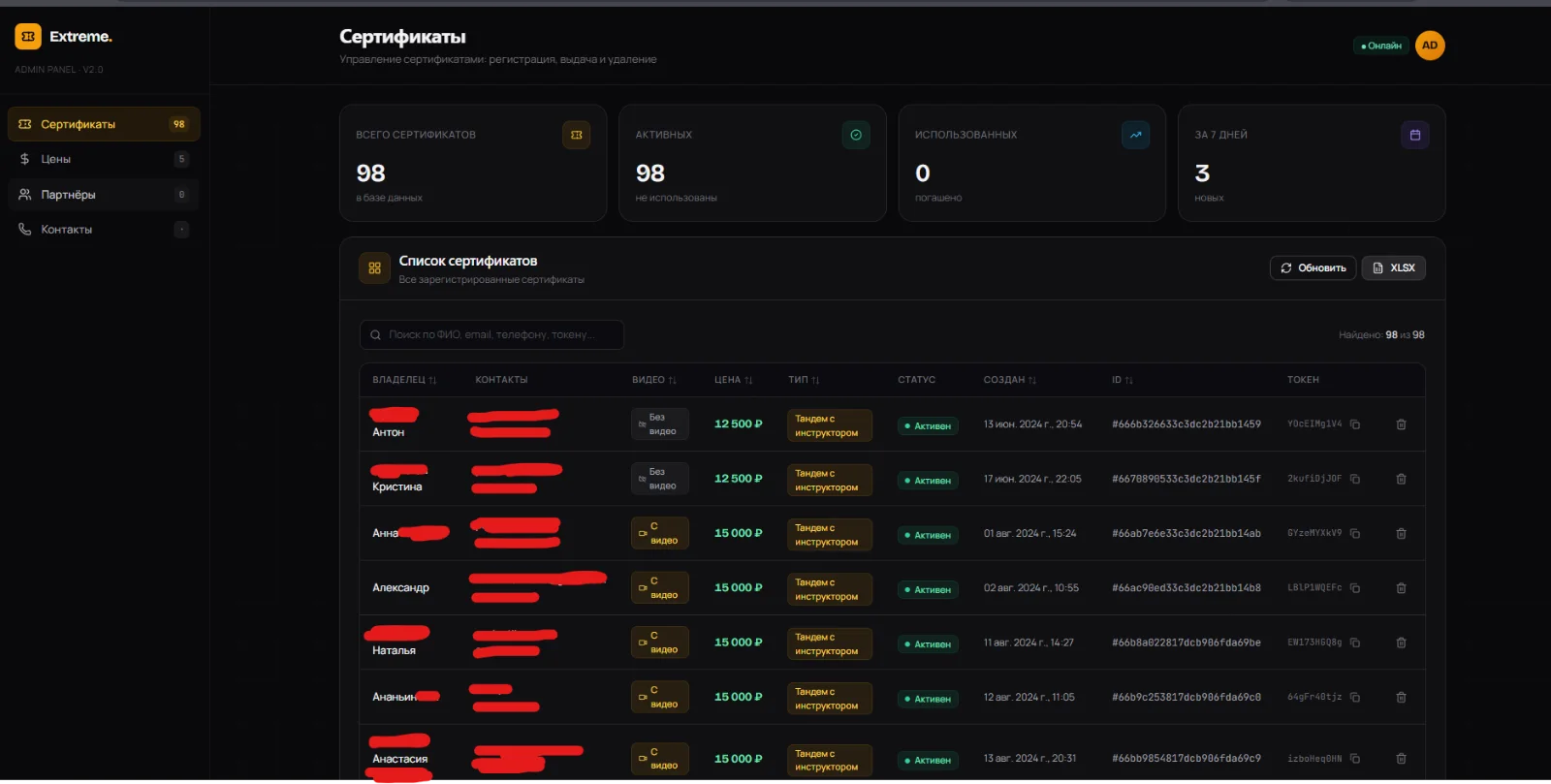Screen dimensions: 1551x784
Task: Sort the table by the Владелец column
Action: point(404,380)
